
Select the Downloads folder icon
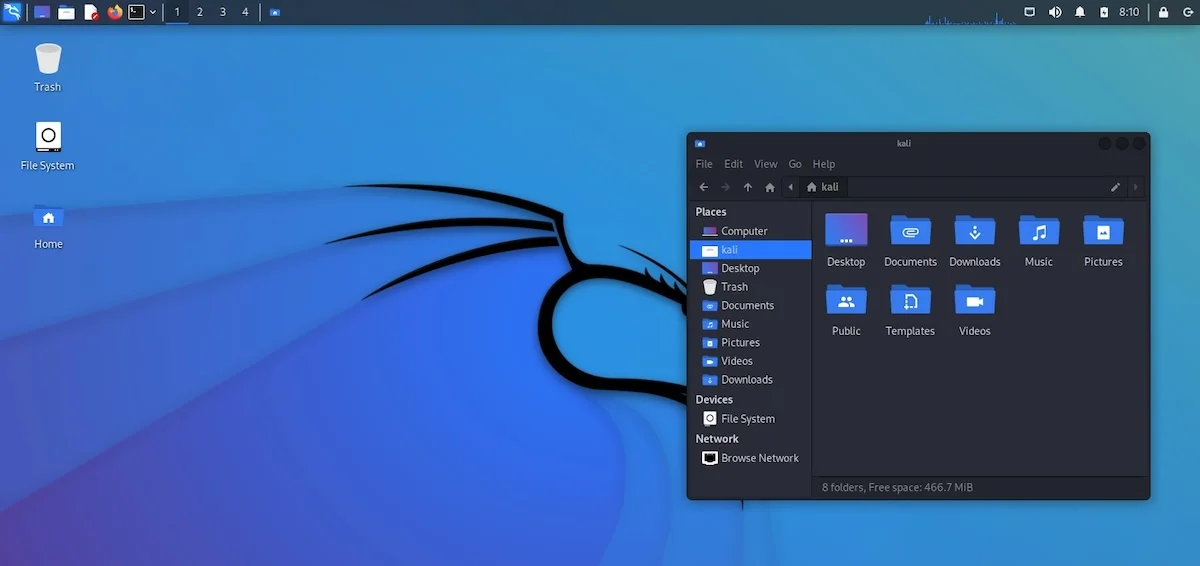[x=975, y=240]
